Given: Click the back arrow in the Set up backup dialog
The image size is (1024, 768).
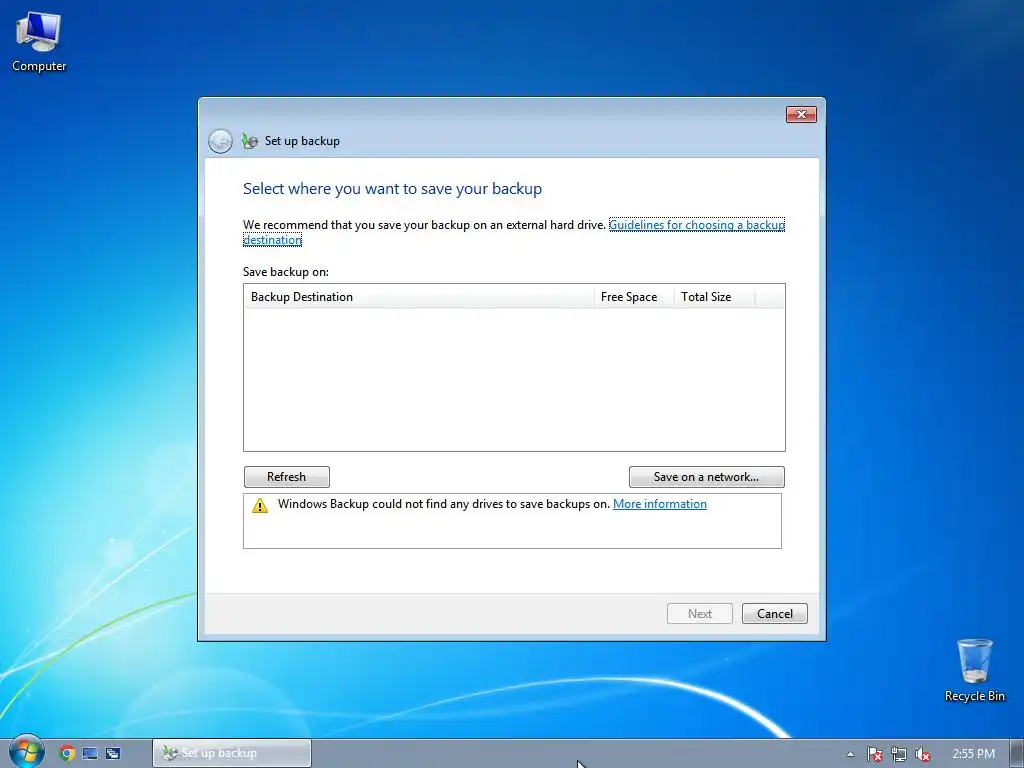Looking at the screenshot, I should point(220,141).
